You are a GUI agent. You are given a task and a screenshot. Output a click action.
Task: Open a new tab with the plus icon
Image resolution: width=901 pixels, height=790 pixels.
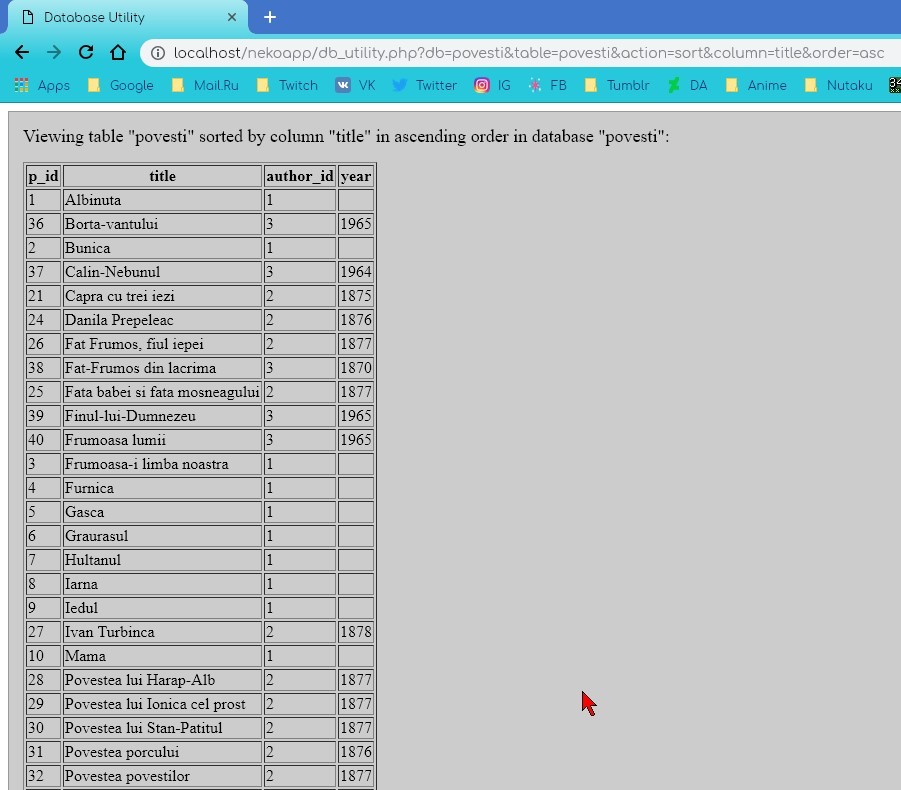(269, 17)
